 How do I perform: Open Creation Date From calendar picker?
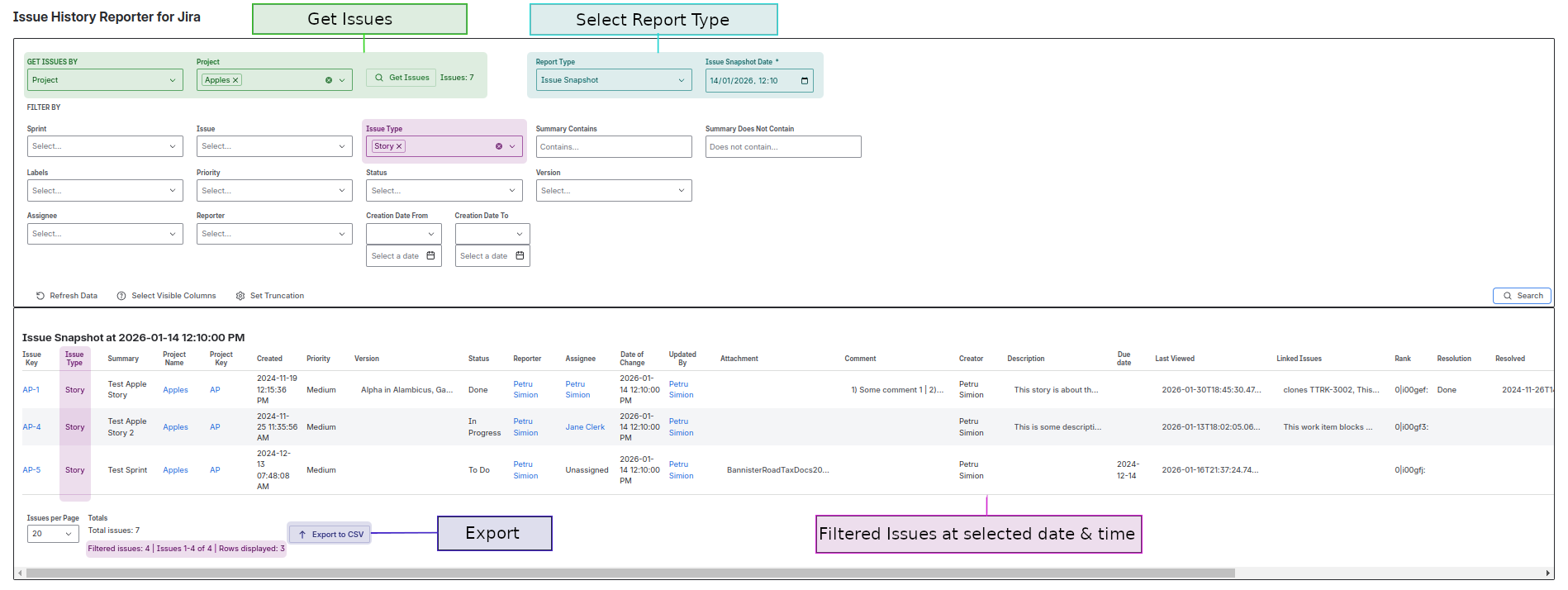click(430, 256)
